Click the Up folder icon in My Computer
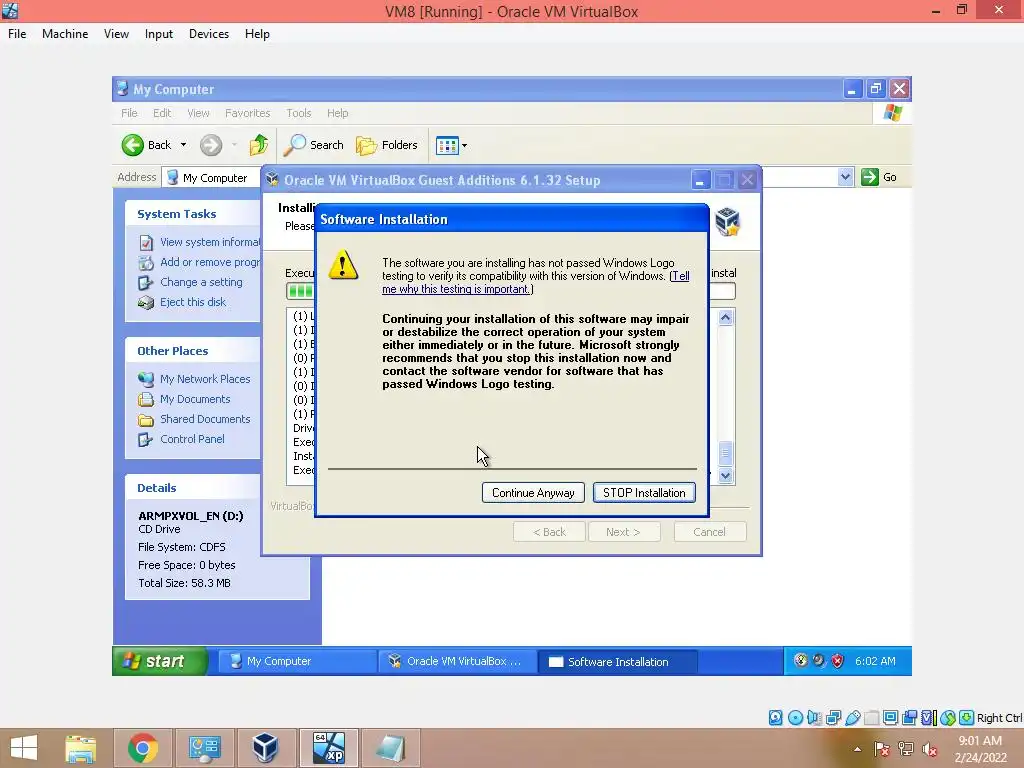The image size is (1024, 768). [x=259, y=145]
